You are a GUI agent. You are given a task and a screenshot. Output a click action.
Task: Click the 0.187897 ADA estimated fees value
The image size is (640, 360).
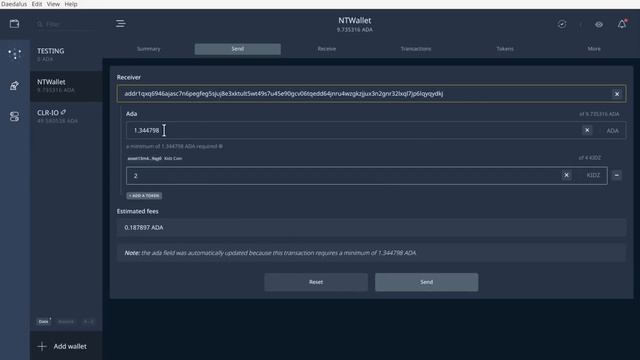click(144, 227)
